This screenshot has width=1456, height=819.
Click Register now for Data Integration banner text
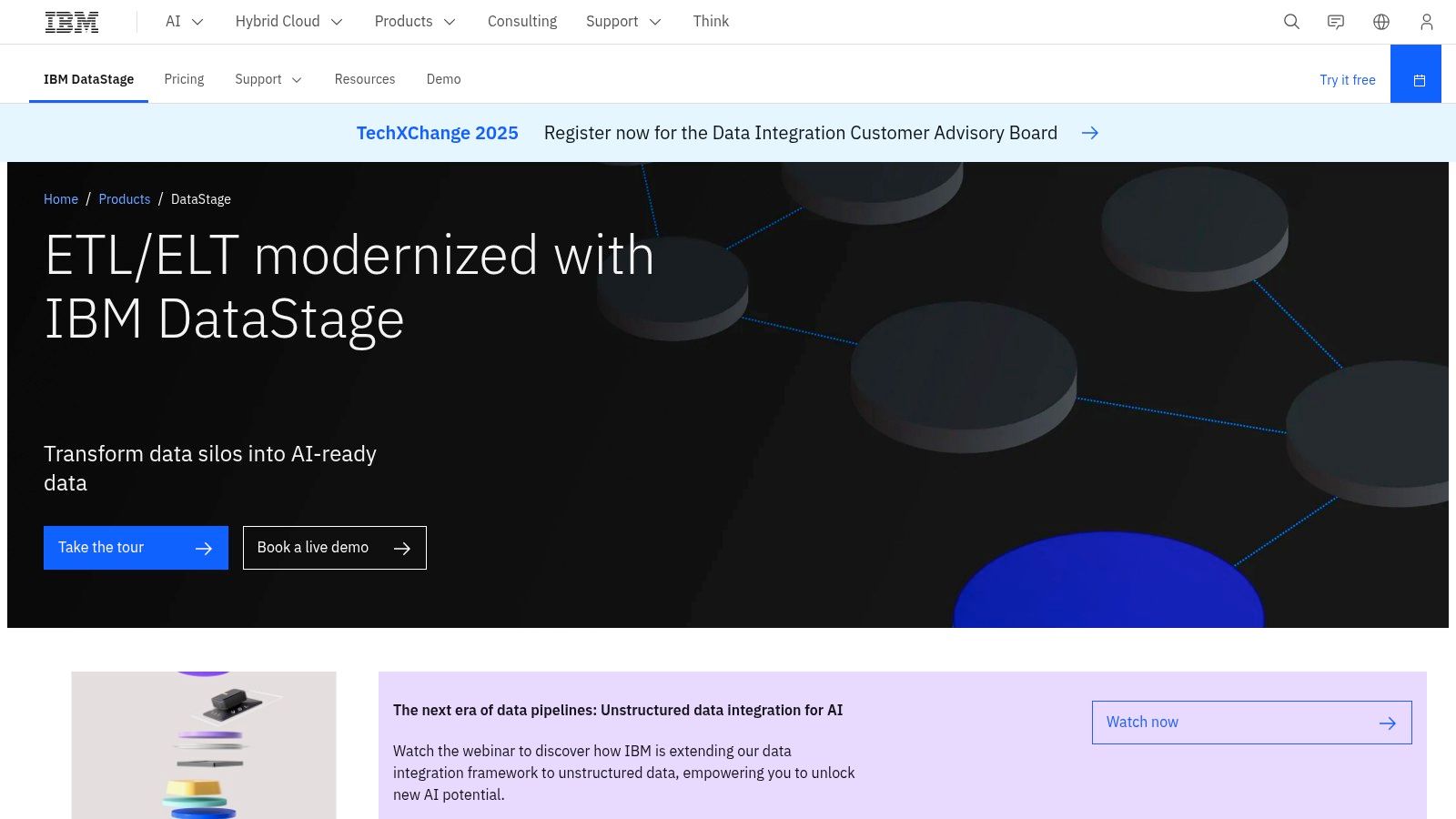tap(801, 133)
